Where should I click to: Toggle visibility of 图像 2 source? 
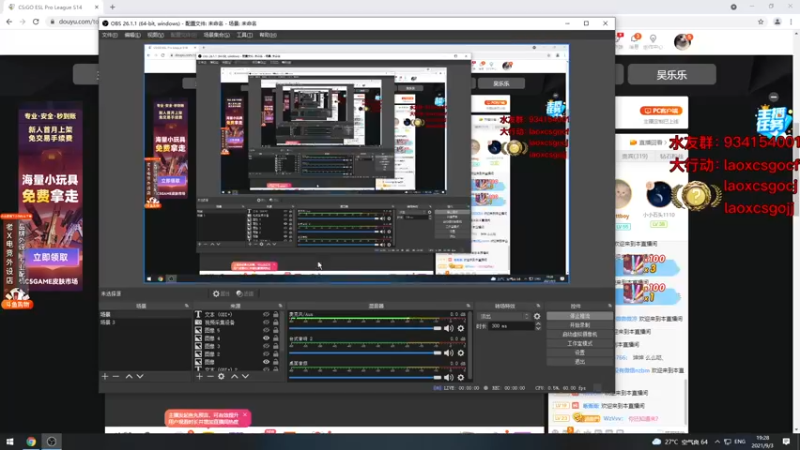click(x=266, y=354)
